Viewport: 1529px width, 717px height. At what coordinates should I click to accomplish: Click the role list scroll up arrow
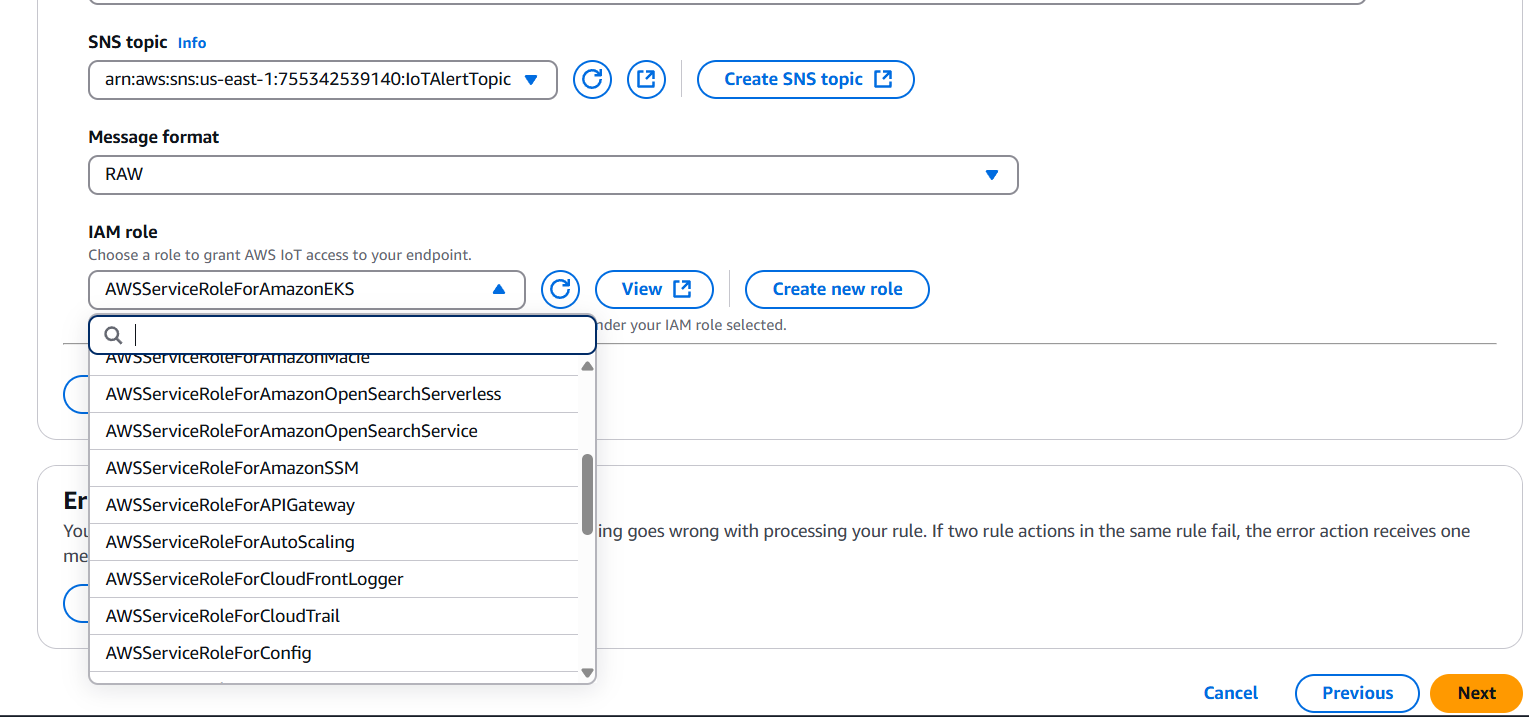[x=587, y=366]
